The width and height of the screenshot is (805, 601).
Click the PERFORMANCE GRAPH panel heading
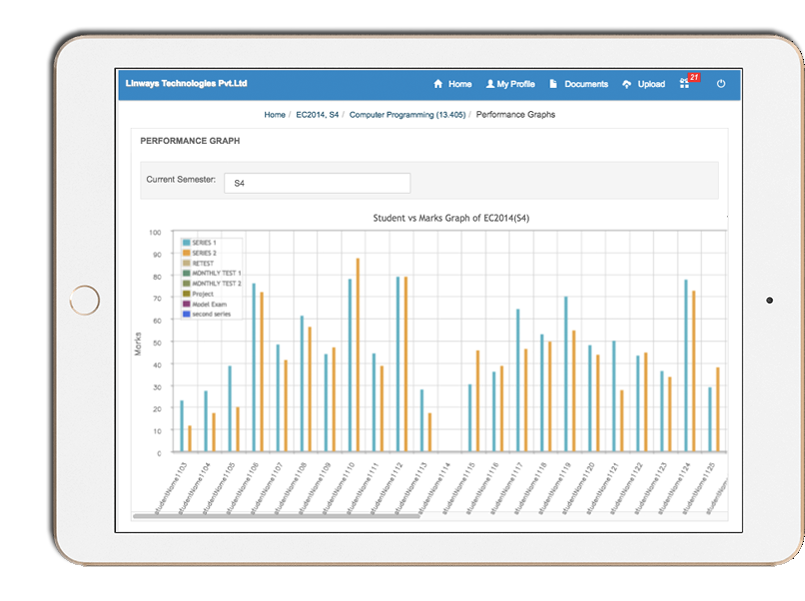pos(190,141)
